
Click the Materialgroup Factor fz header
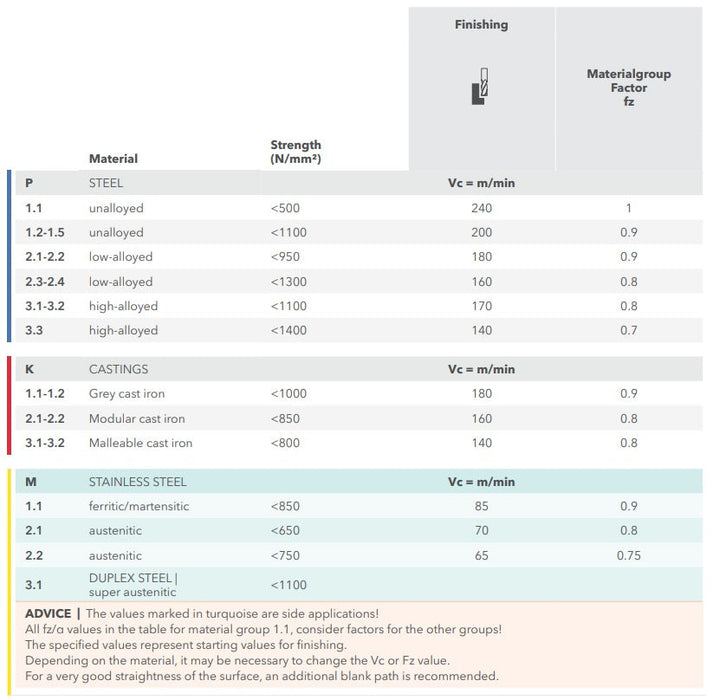(628, 88)
